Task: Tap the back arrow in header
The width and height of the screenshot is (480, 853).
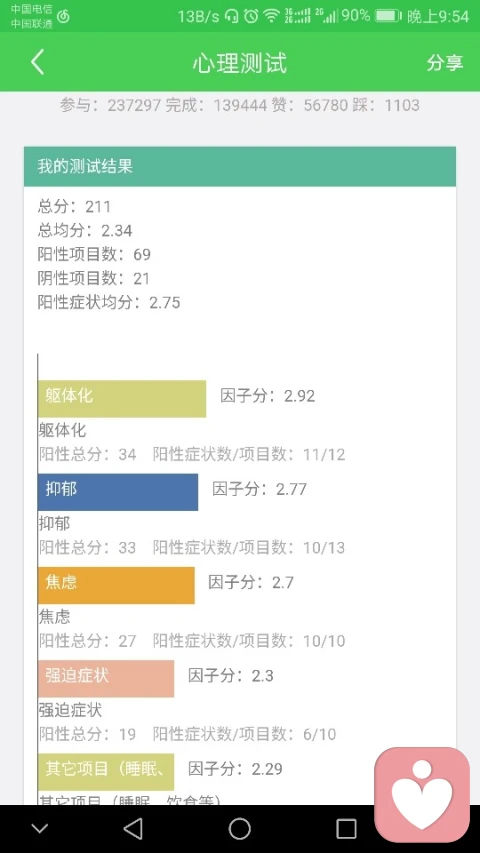Action: [x=38, y=62]
